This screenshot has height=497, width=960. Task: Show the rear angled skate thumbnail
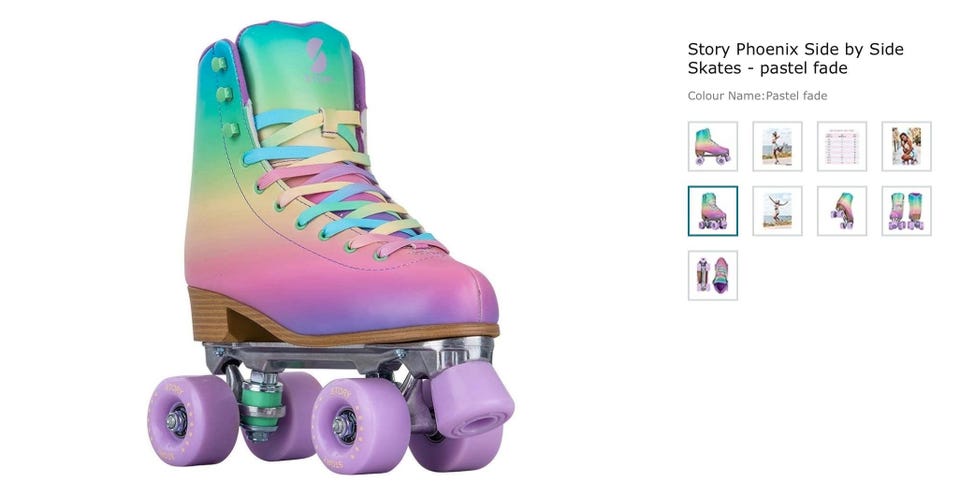coord(841,211)
